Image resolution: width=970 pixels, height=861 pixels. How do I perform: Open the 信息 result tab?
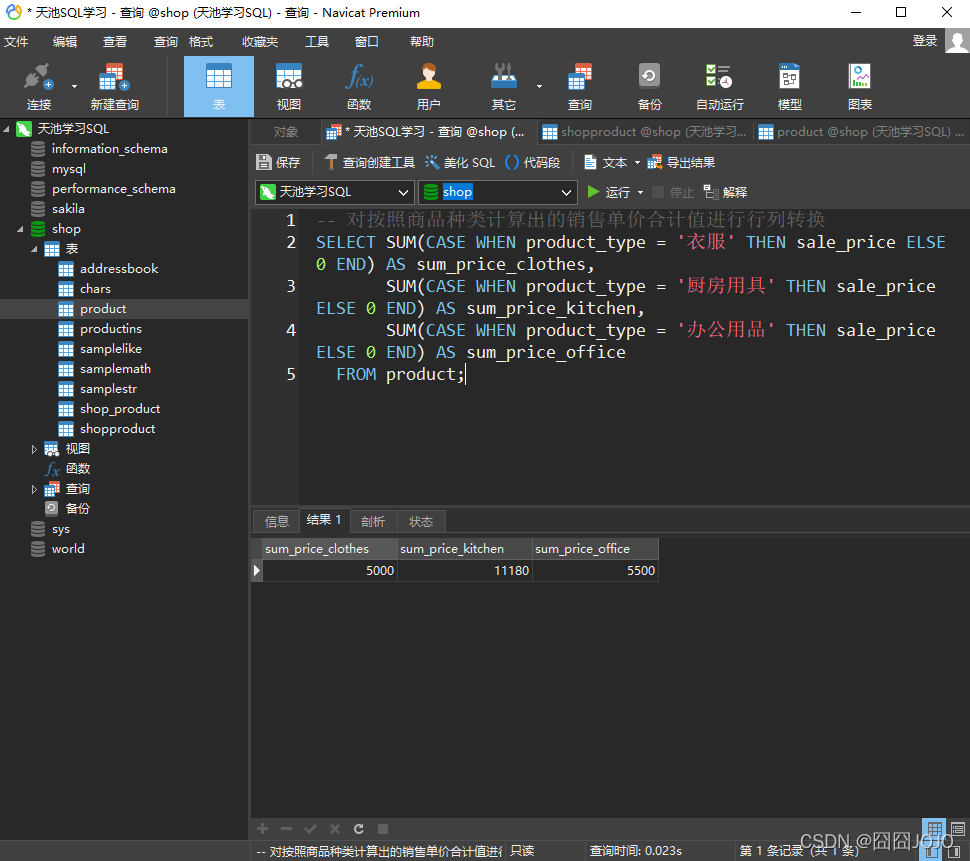click(x=277, y=521)
